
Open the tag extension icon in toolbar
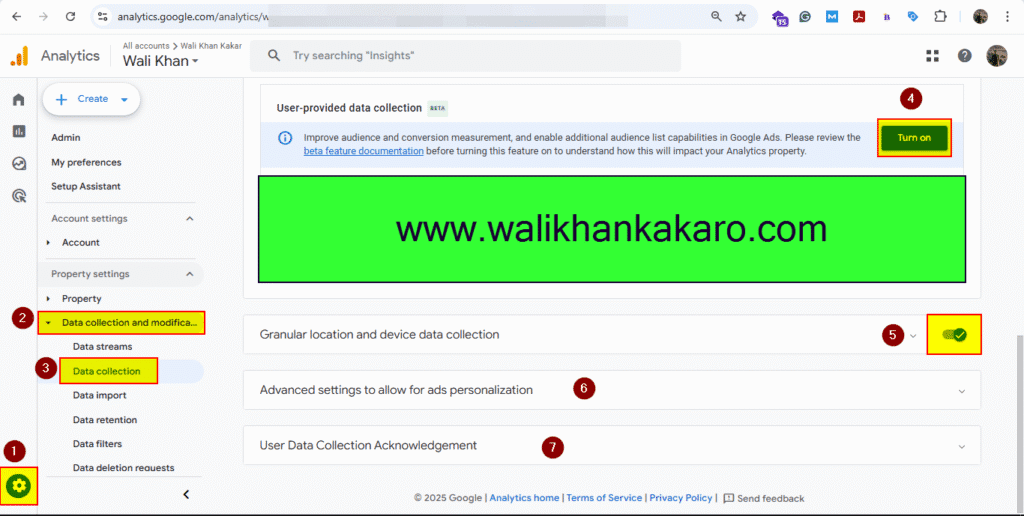pyautogui.click(x=913, y=17)
